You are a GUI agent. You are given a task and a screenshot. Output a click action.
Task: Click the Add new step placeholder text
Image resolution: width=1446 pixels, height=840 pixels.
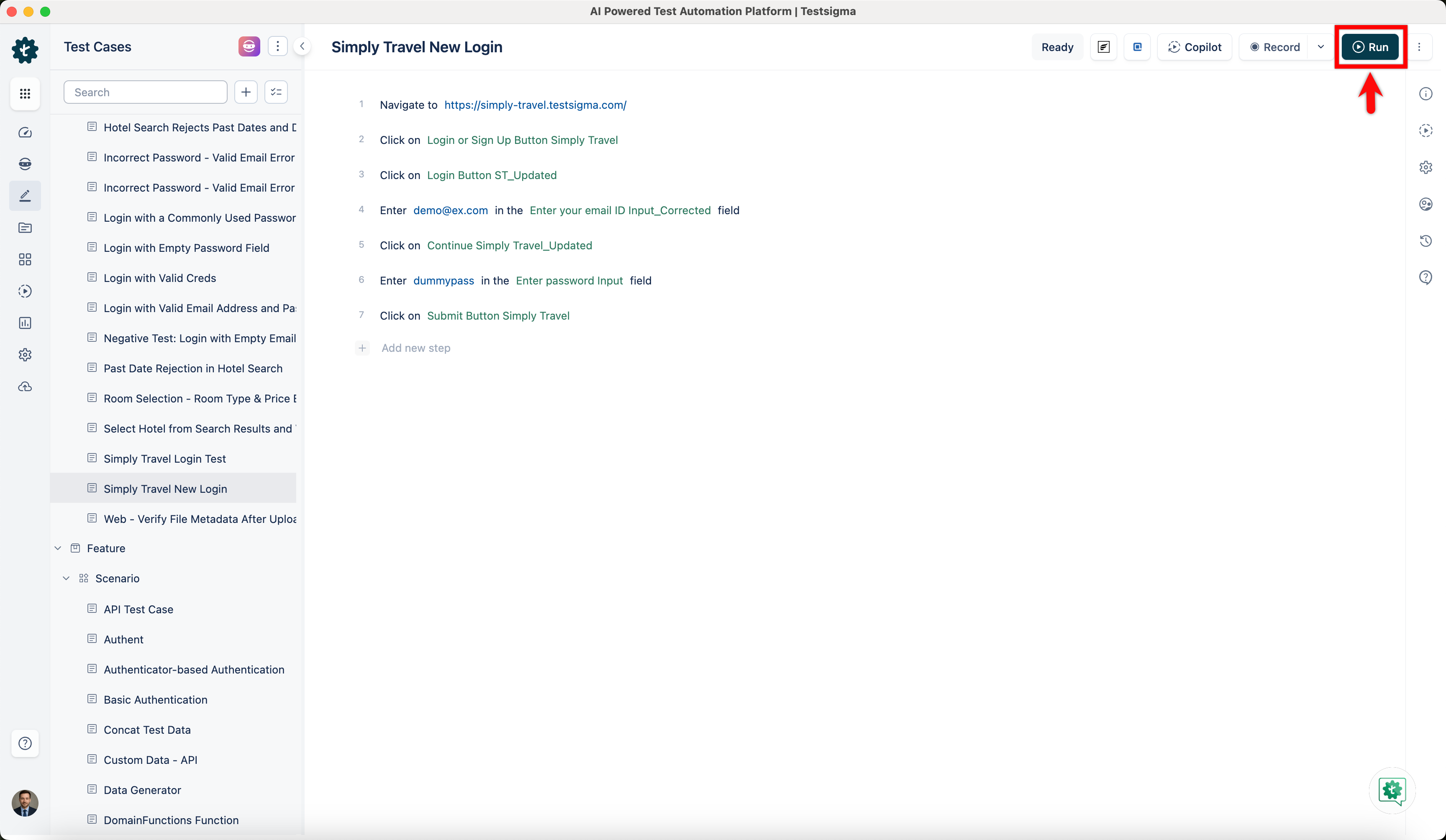pos(416,348)
